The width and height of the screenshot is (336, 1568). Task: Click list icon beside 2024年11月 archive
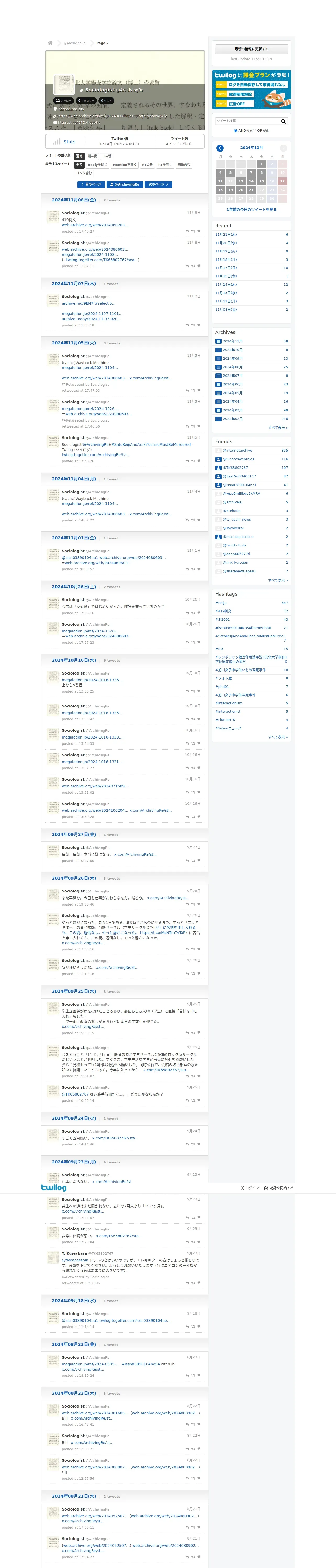coord(218,342)
